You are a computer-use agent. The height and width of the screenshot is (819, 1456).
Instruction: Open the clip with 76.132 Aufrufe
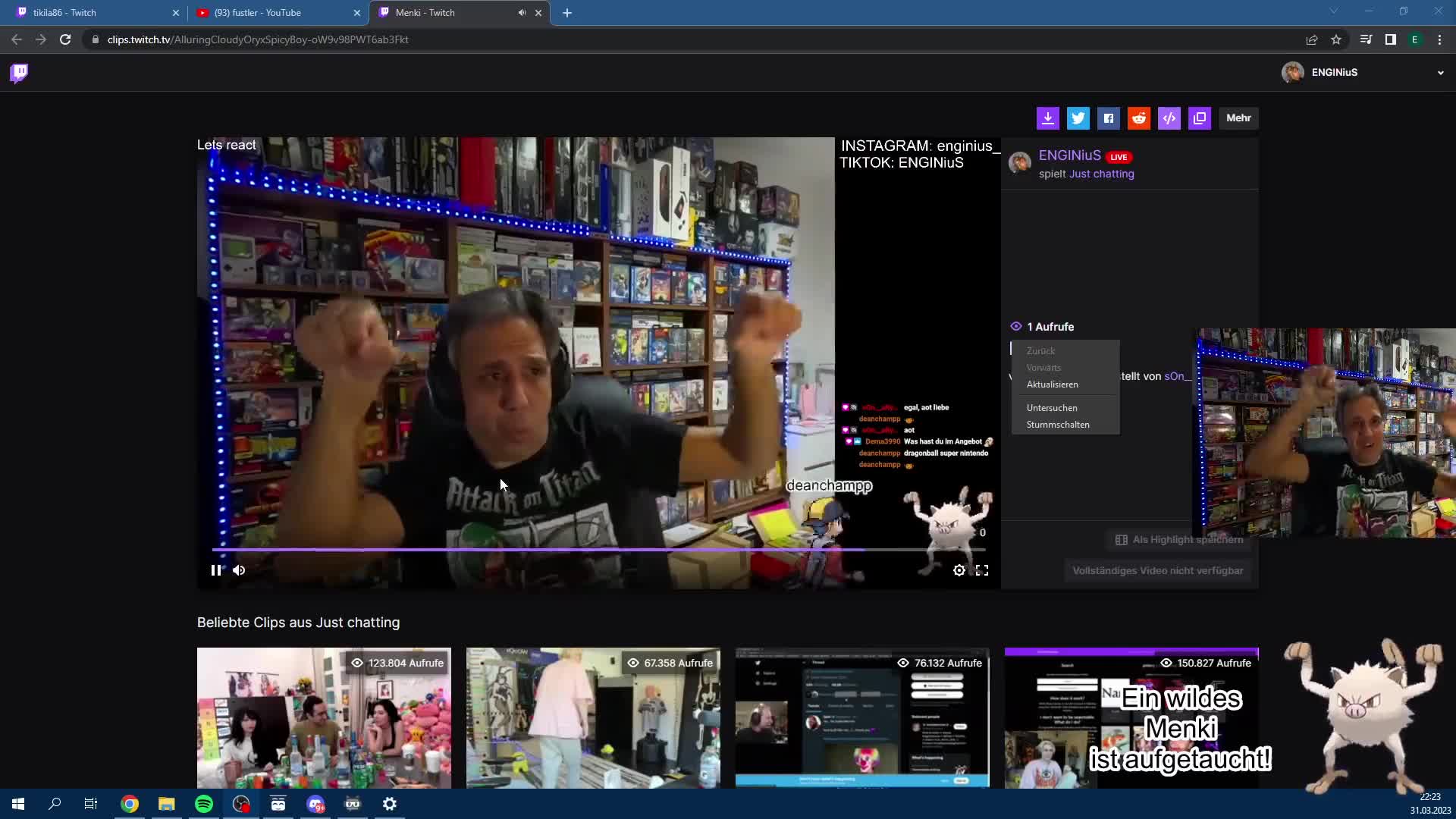[x=862, y=717]
